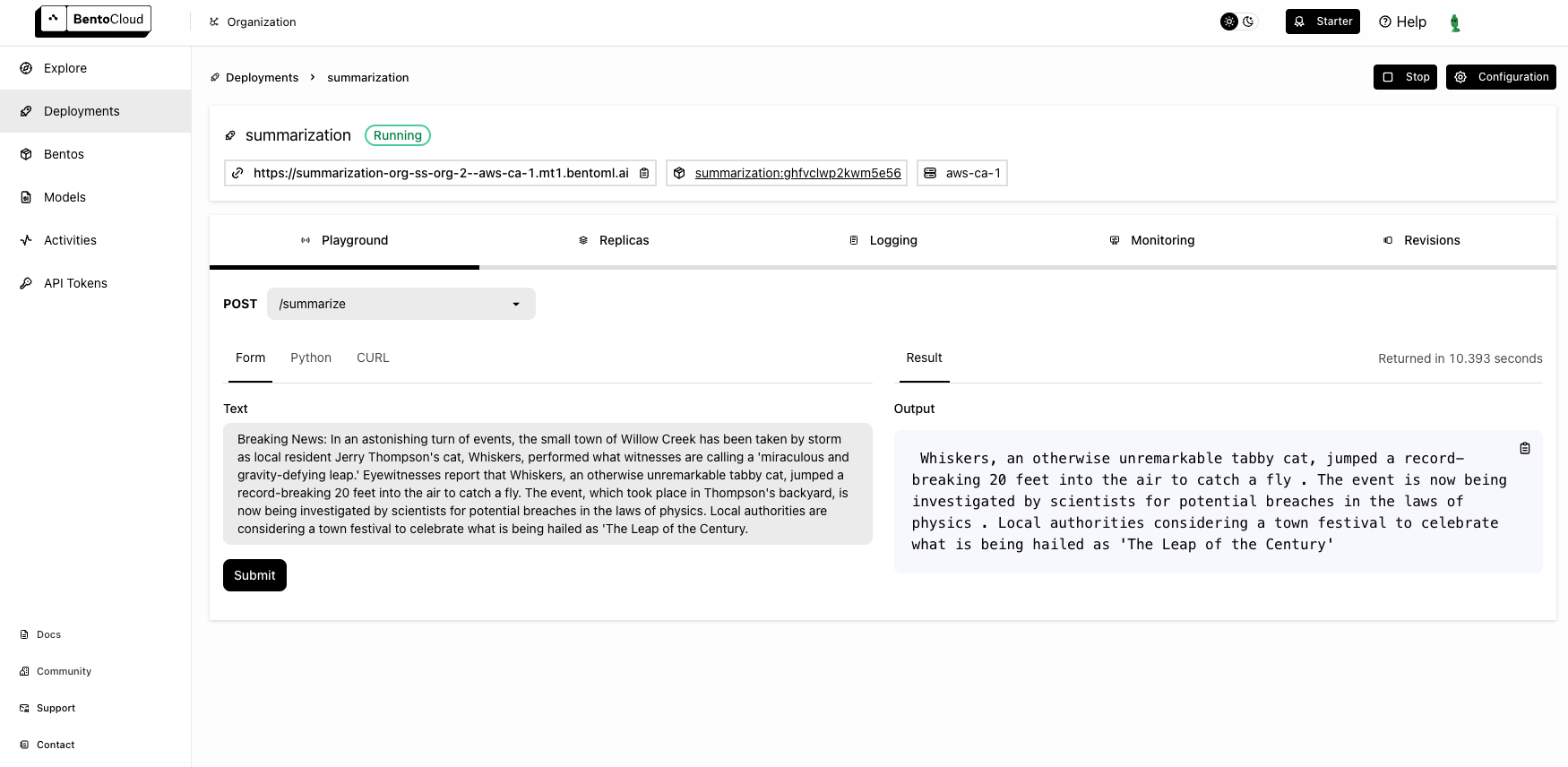Click summarization breadcrumb text
1568x767 pixels.
[x=368, y=78]
